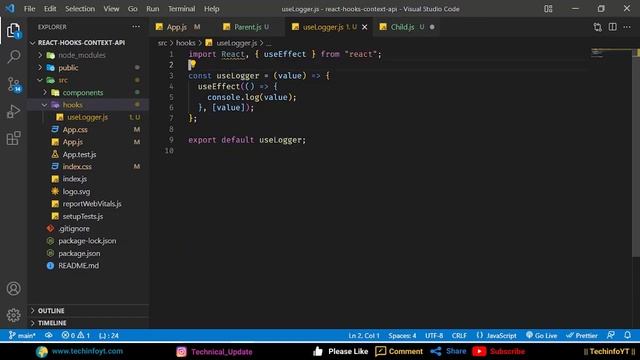
Task: Open Explorer Views and More Actions ellipsis
Action: 136,27
